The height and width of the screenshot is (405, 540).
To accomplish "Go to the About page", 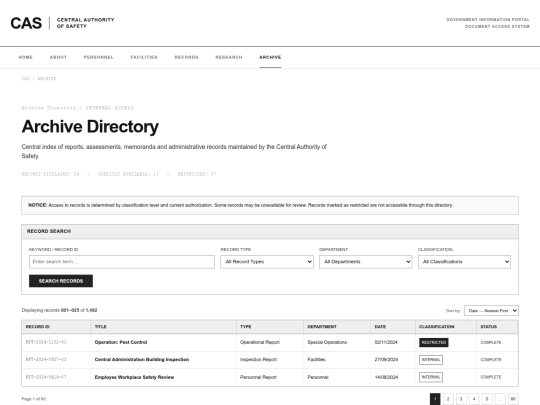I will (58, 57).
